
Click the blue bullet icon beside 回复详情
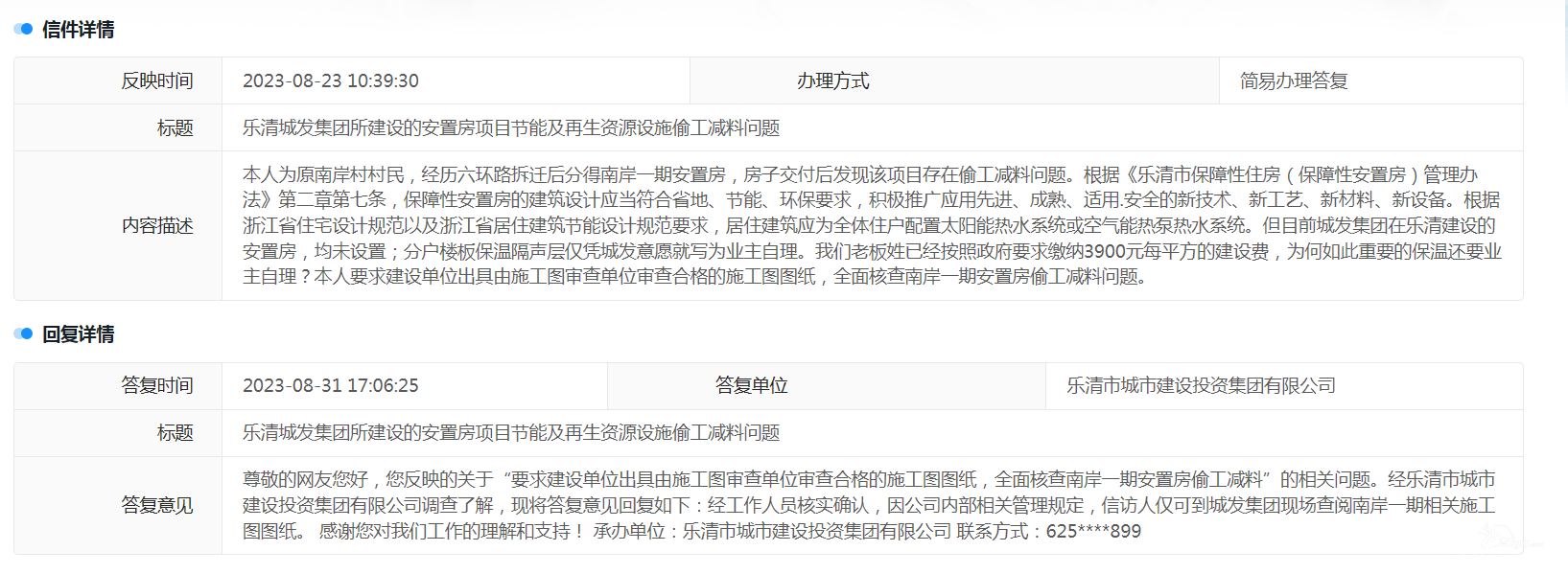click(23, 333)
